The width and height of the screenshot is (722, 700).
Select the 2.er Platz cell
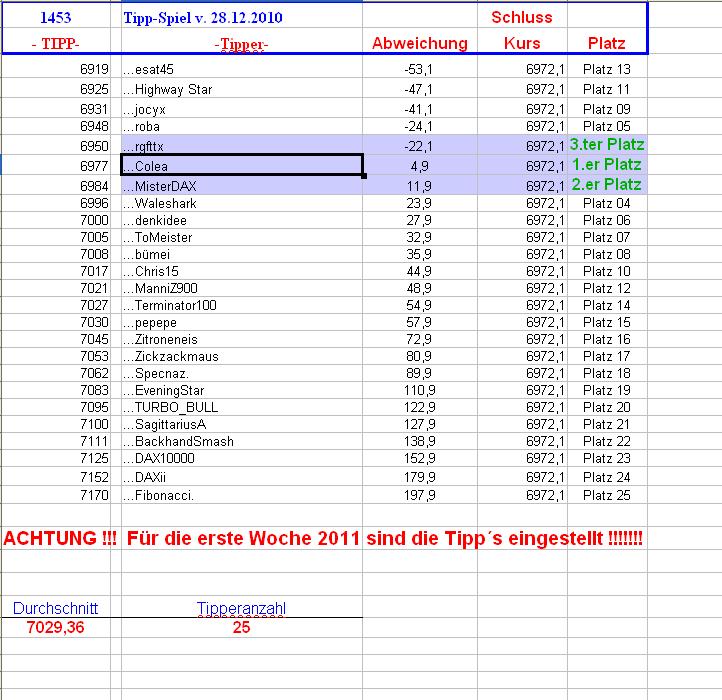tap(607, 185)
